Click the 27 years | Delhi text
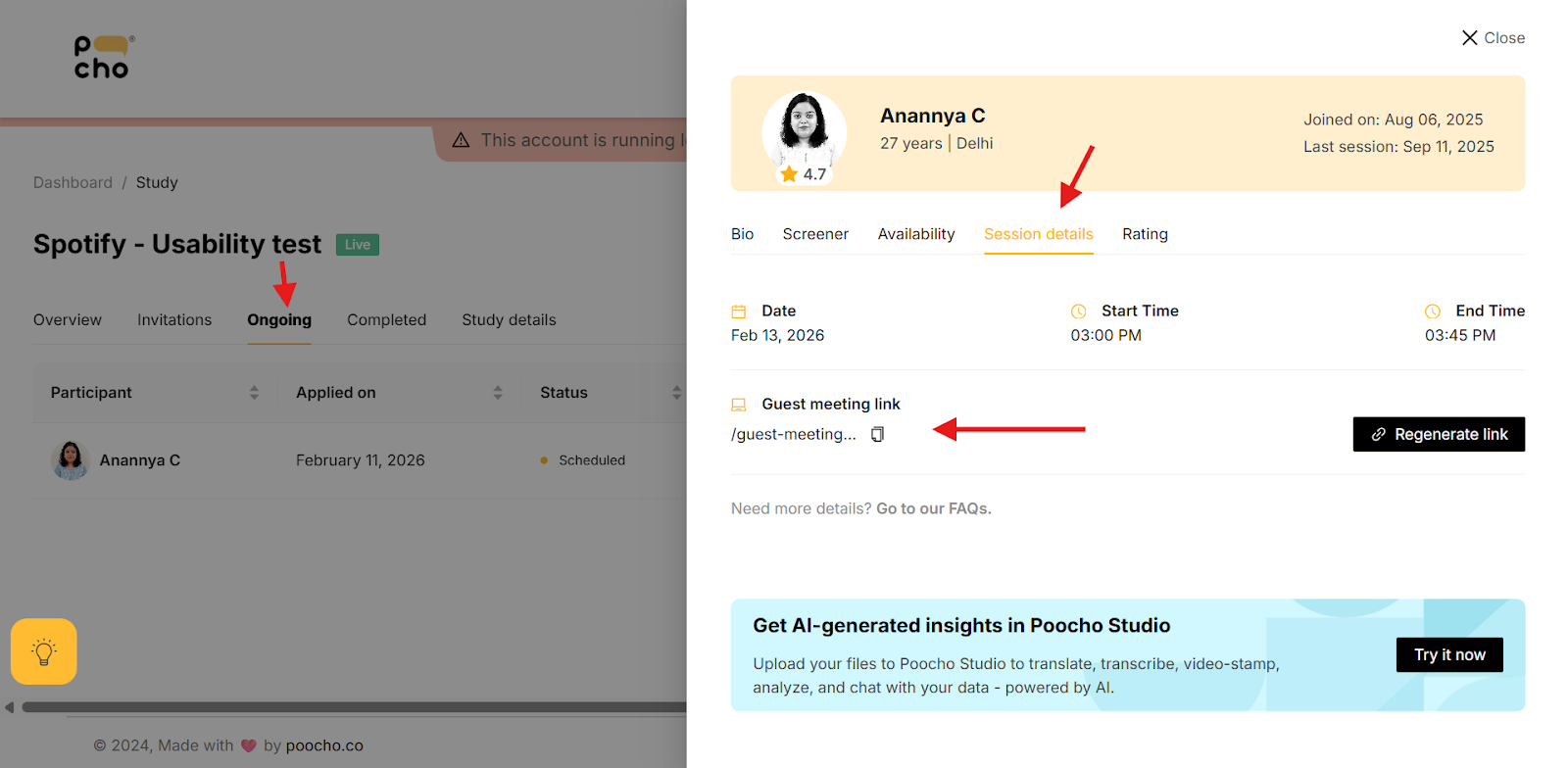This screenshot has height=768, width=1568. tap(937, 143)
